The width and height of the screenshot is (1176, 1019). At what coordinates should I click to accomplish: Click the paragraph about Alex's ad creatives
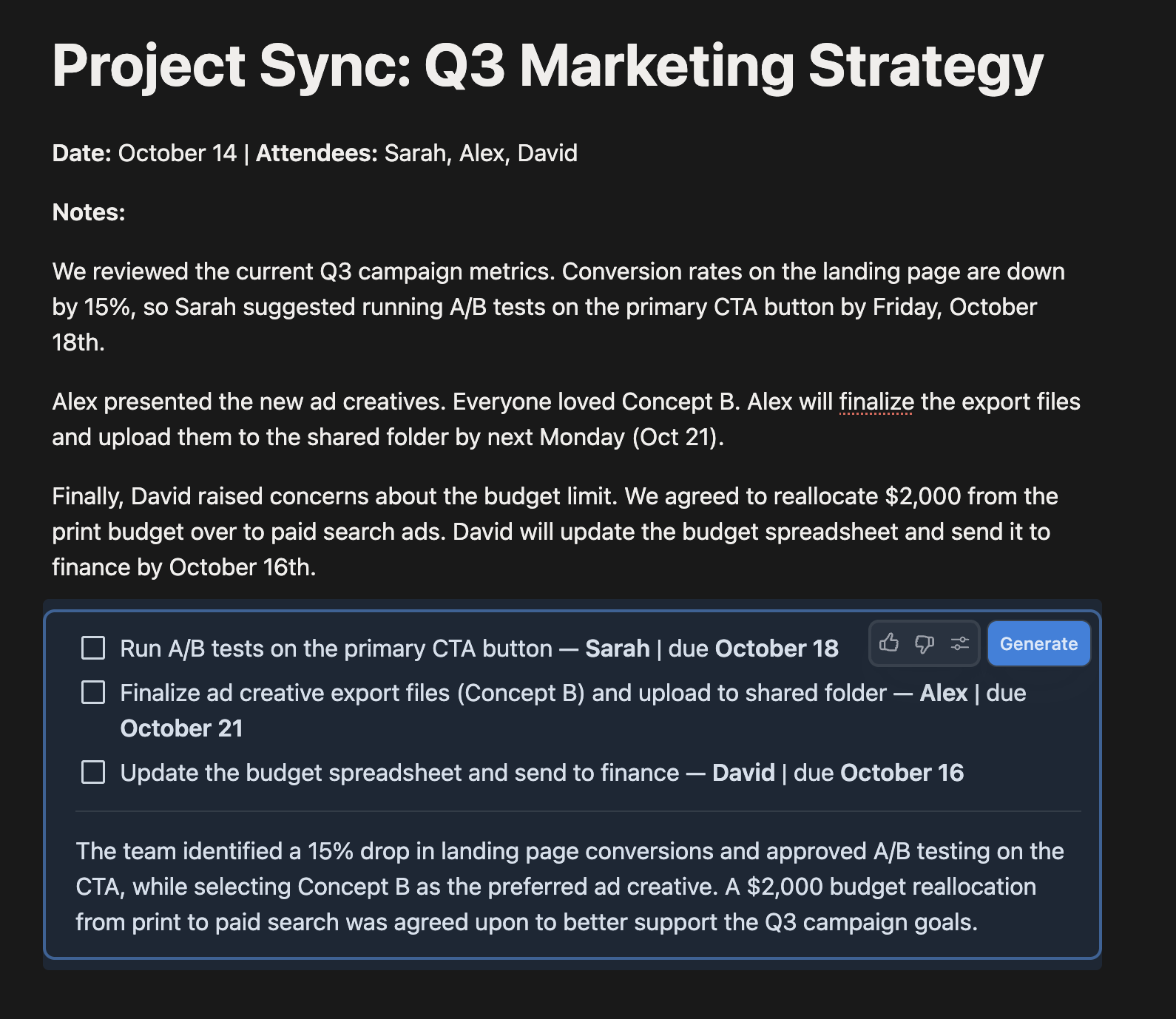[566, 419]
